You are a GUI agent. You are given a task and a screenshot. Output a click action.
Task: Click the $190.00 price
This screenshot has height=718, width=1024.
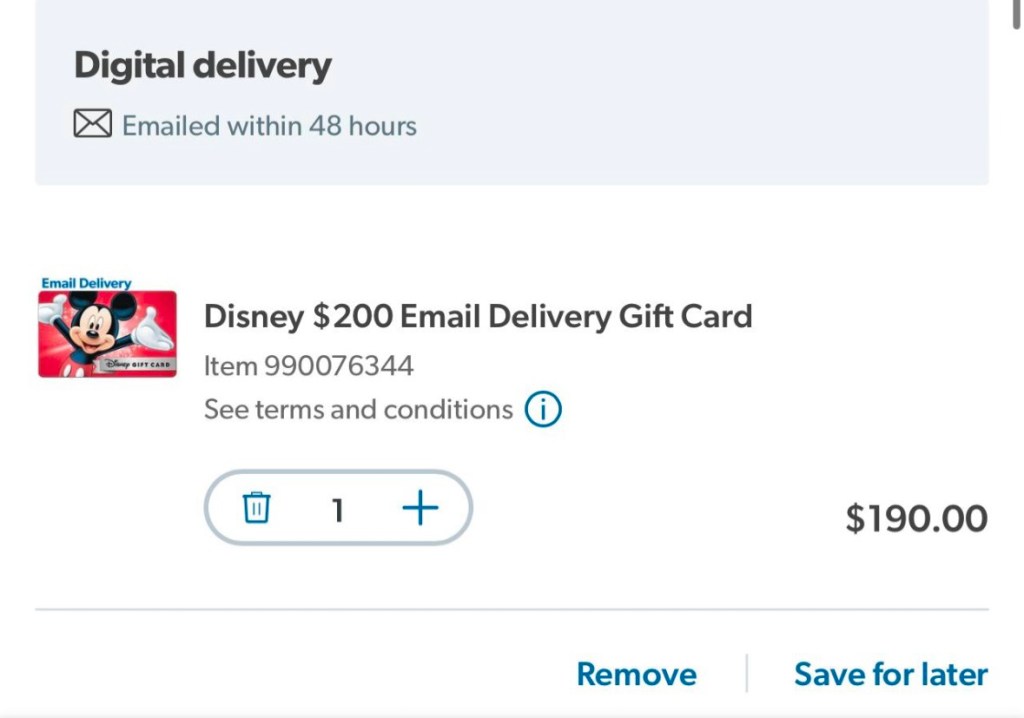[x=916, y=518]
